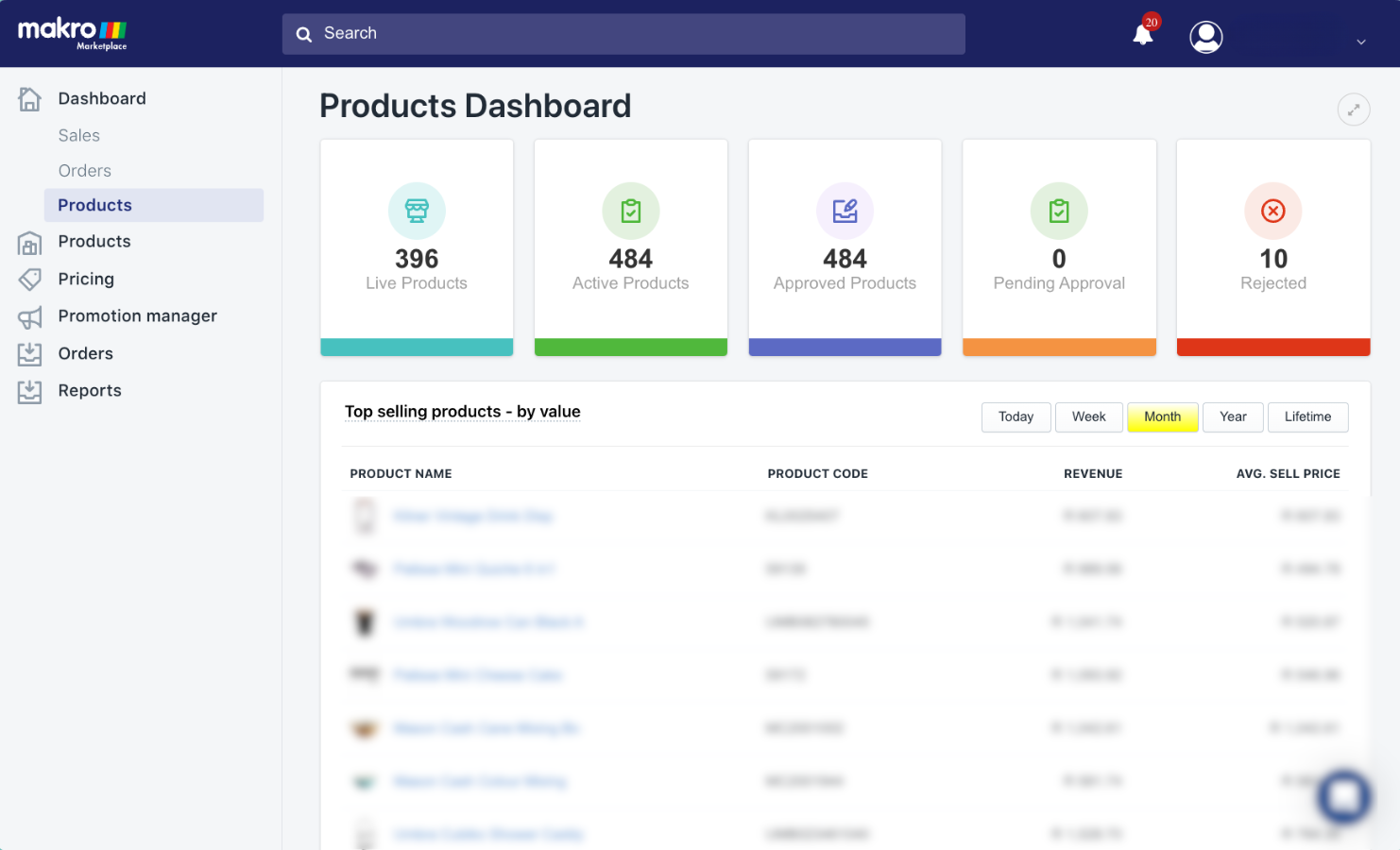
Task: Open the Reports sidebar section
Action: coord(90,390)
